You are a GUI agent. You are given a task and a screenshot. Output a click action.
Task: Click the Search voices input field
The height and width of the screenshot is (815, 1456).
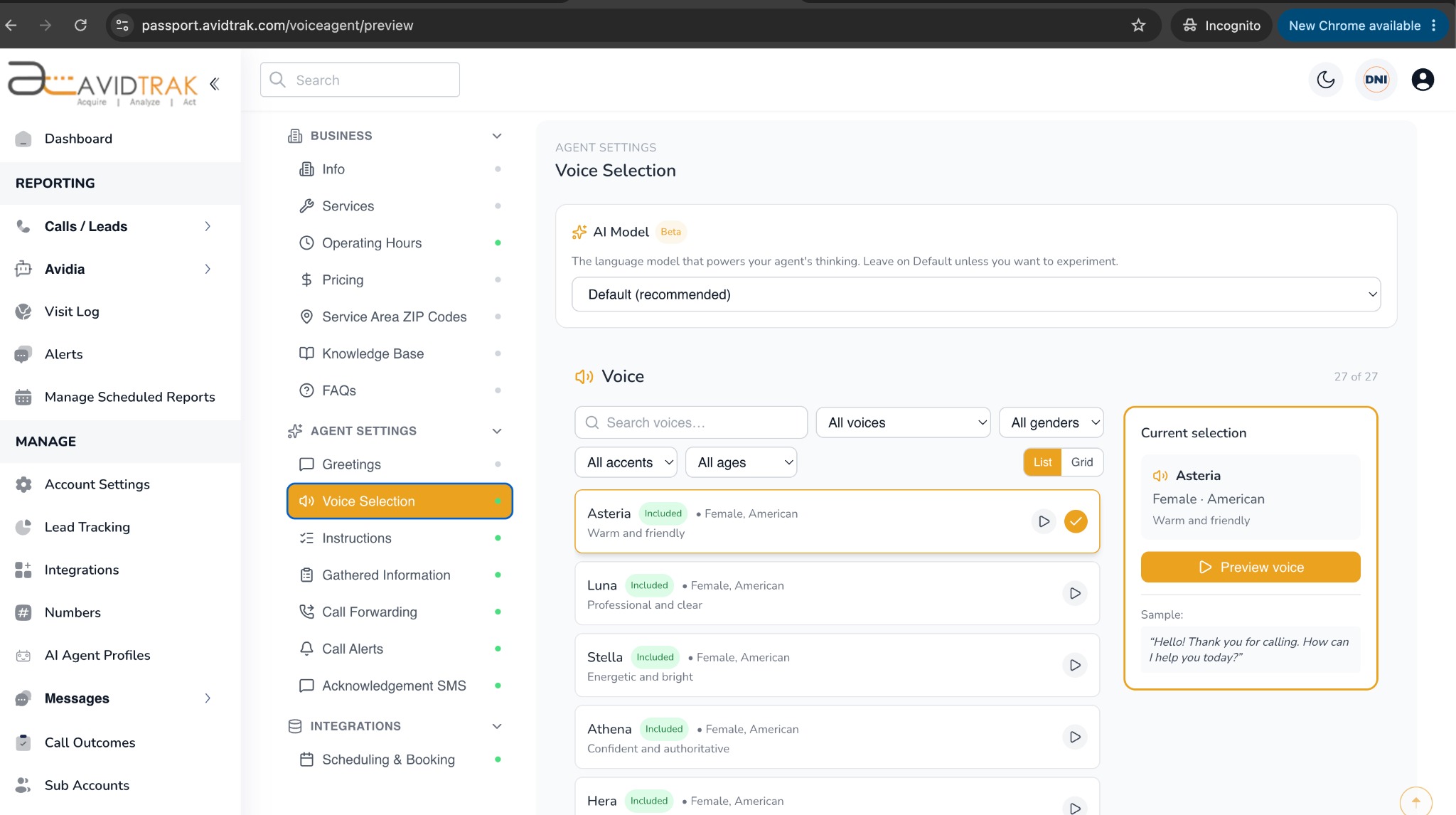[x=691, y=422]
